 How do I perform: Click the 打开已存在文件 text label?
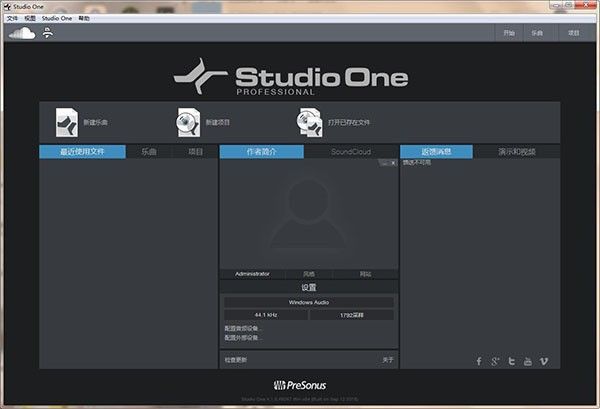coord(349,122)
